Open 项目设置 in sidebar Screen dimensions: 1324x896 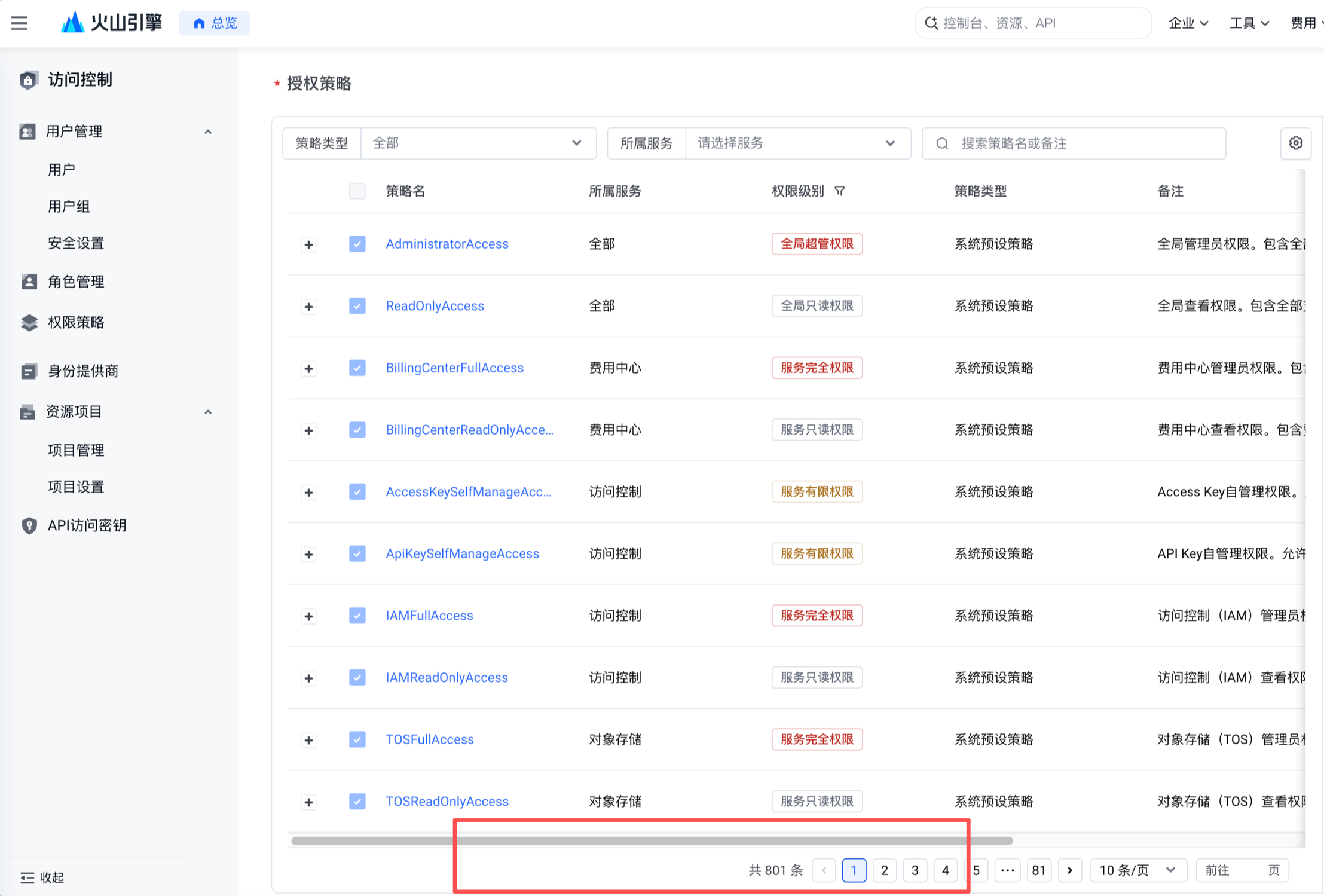click(x=76, y=487)
